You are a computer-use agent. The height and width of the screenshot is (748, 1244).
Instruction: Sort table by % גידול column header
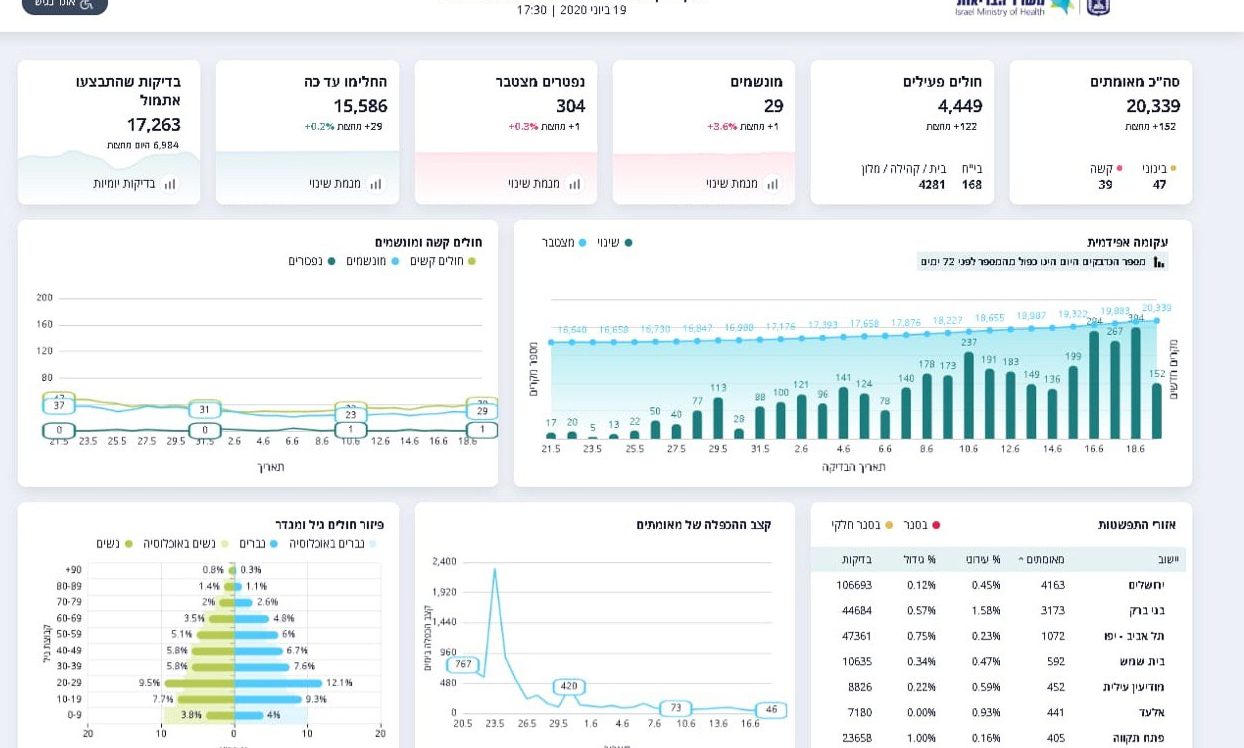(x=919, y=560)
